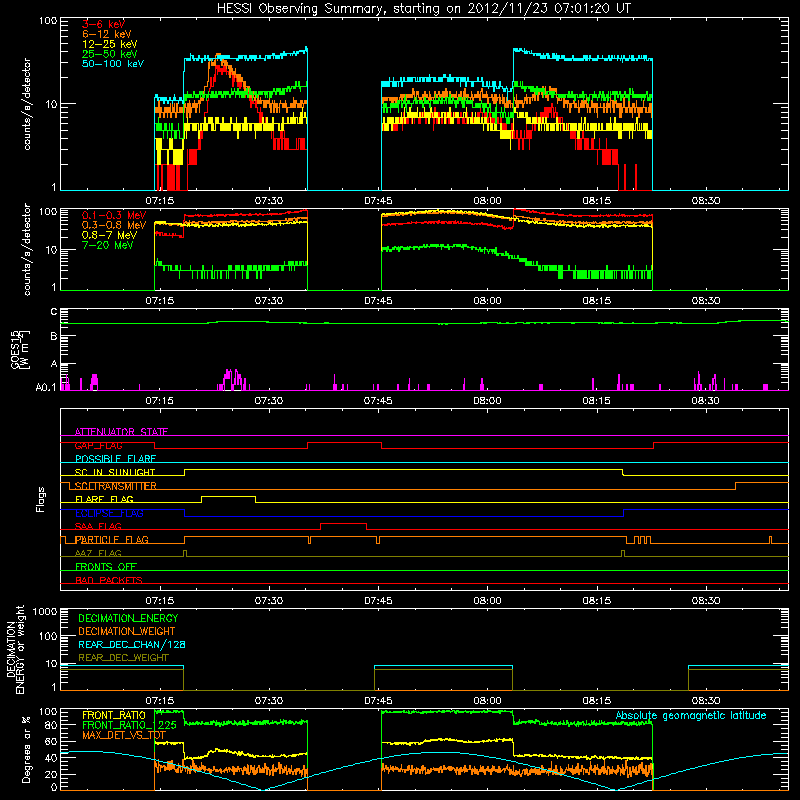
Task: Select the ATTENUATOR_STATE flag label
Action: click(x=121, y=432)
